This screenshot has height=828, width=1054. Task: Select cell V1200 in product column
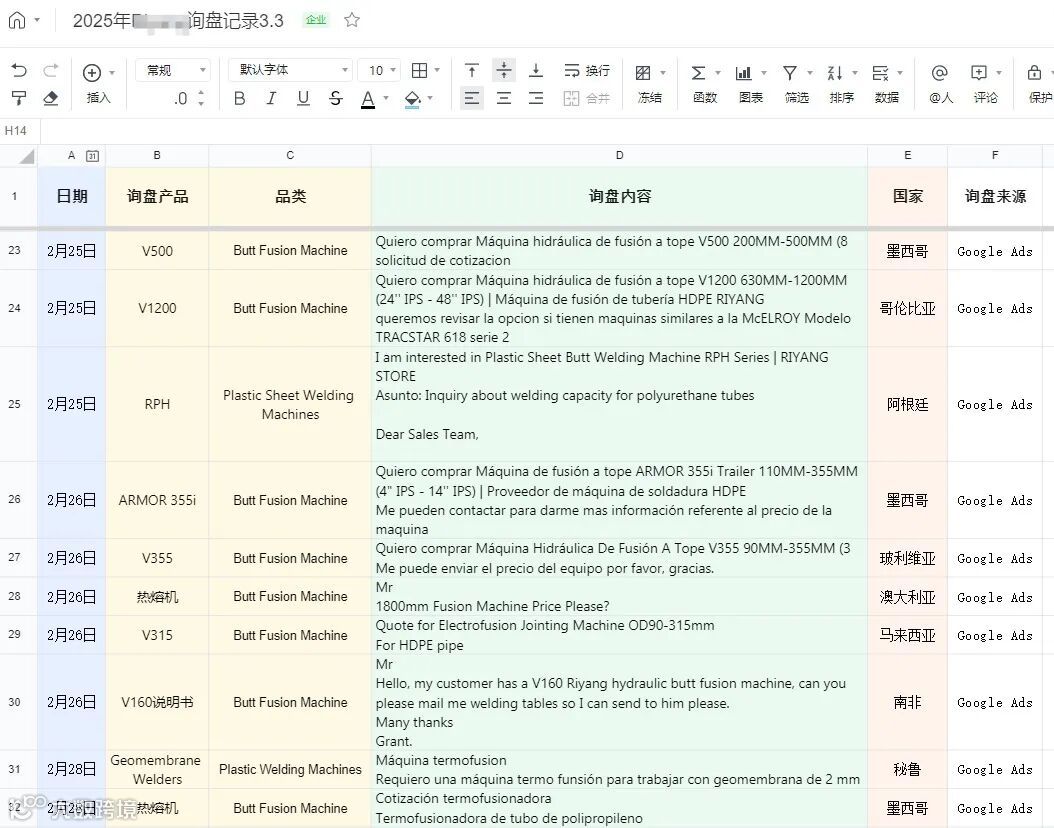(157, 308)
